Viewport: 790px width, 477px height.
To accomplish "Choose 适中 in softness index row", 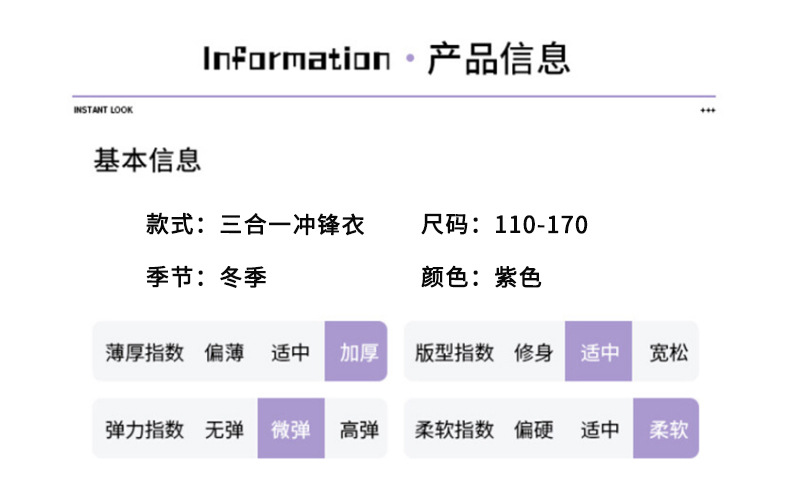I will pos(599,429).
